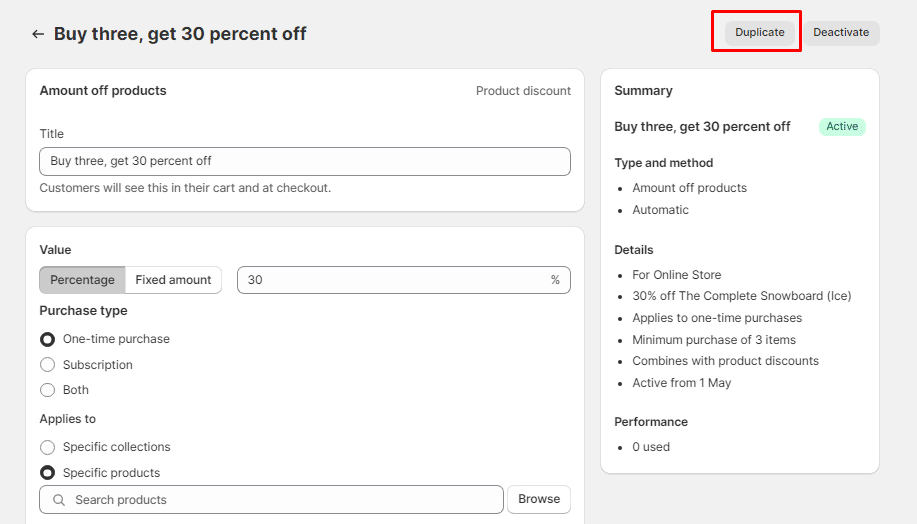Image resolution: width=917 pixels, height=524 pixels.
Task: Duplicate this discount
Action: pyautogui.click(x=759, y=32)
